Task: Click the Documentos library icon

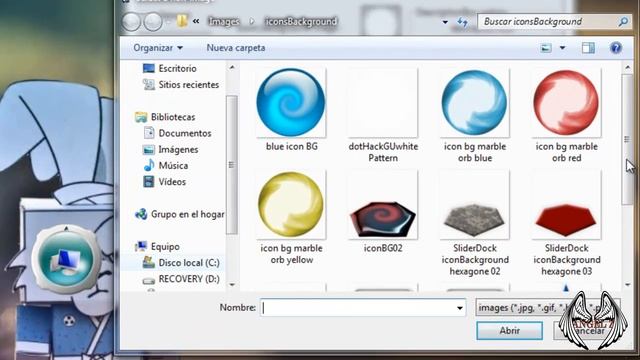Action: 149,133
